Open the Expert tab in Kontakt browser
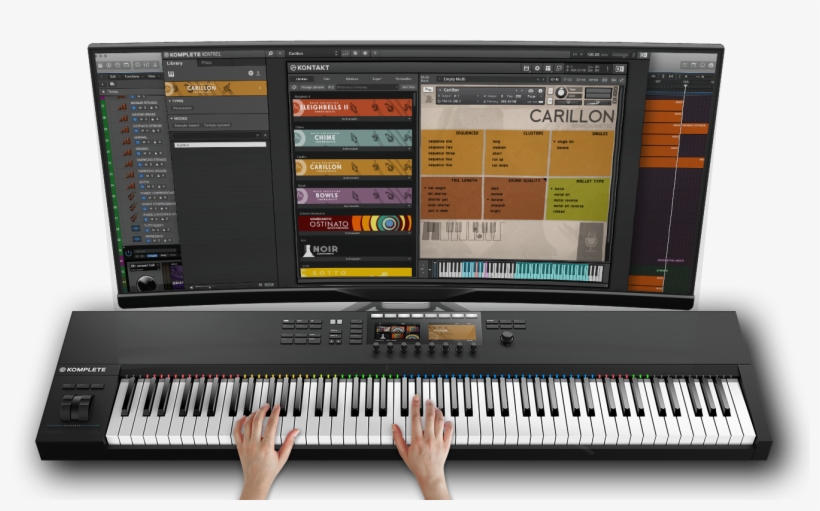 point(377,80)
